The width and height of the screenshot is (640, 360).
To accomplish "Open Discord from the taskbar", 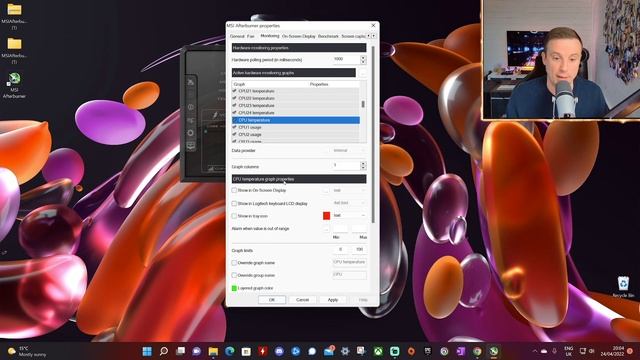I will tap(279, 351).
